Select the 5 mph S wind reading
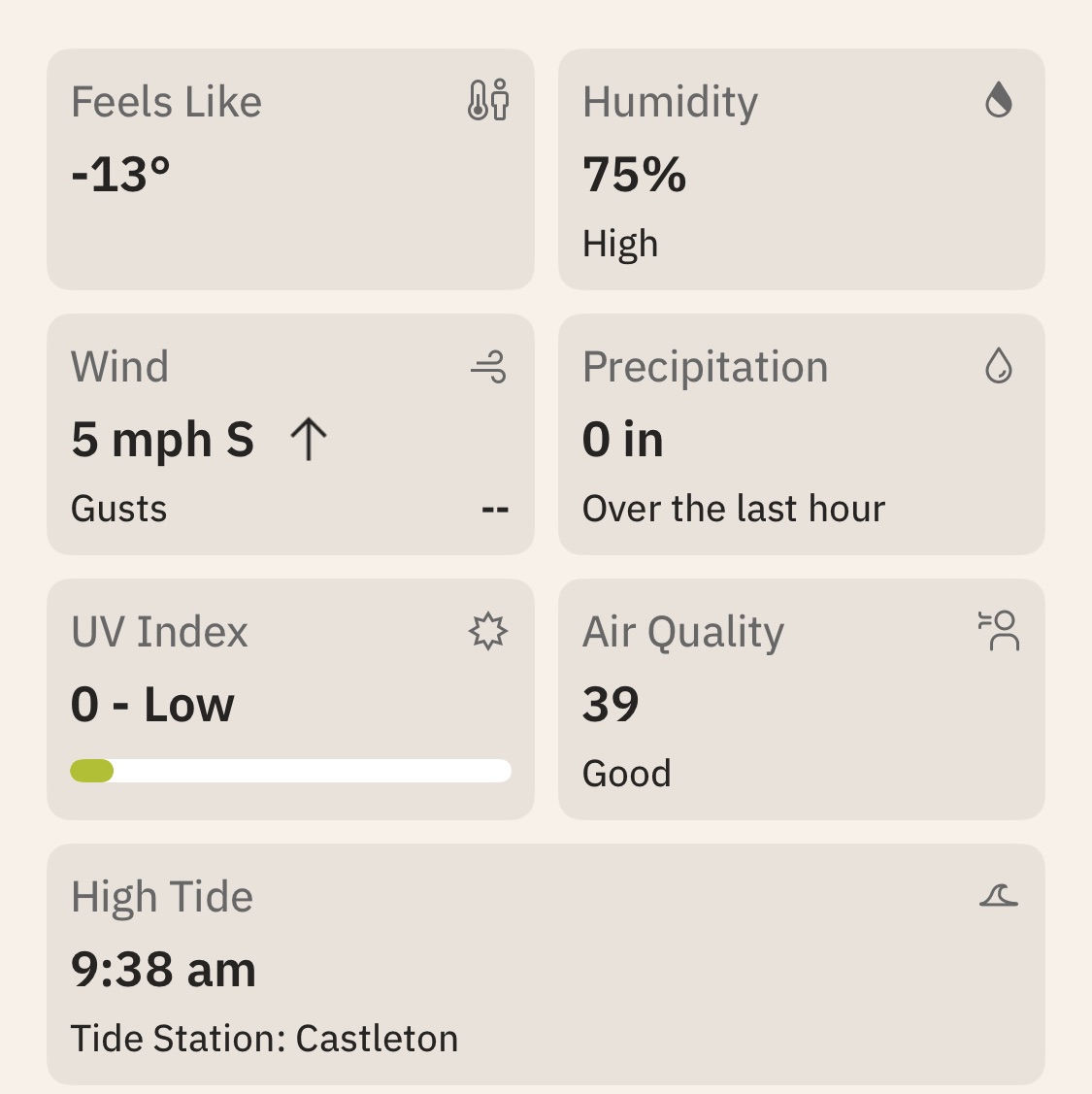 coord(162,440)
